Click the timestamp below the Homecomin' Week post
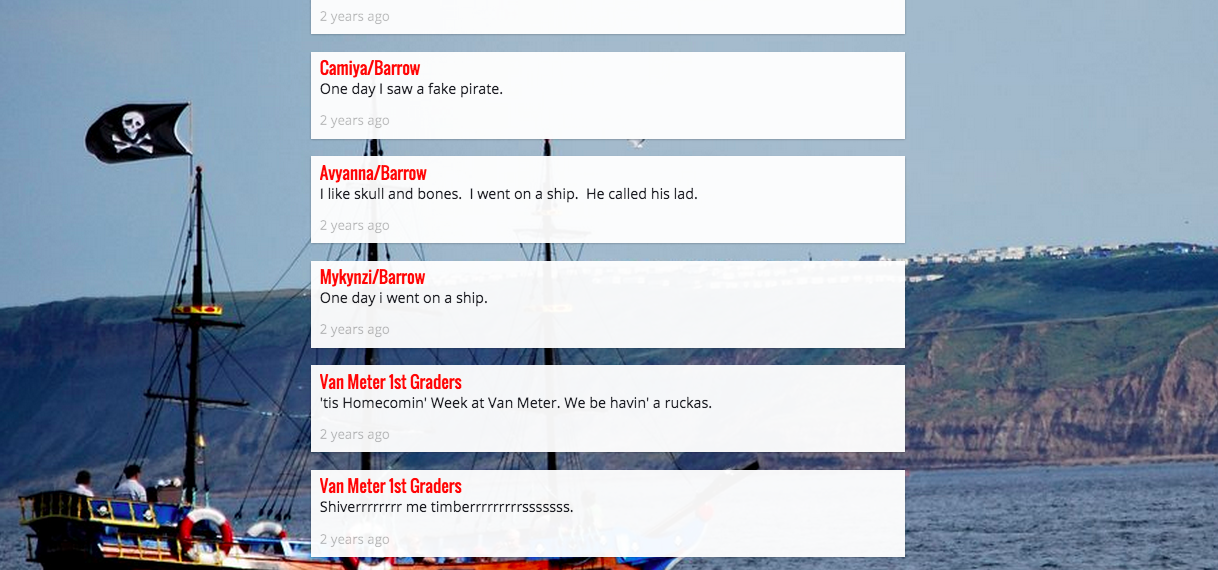 click(355, 435)
